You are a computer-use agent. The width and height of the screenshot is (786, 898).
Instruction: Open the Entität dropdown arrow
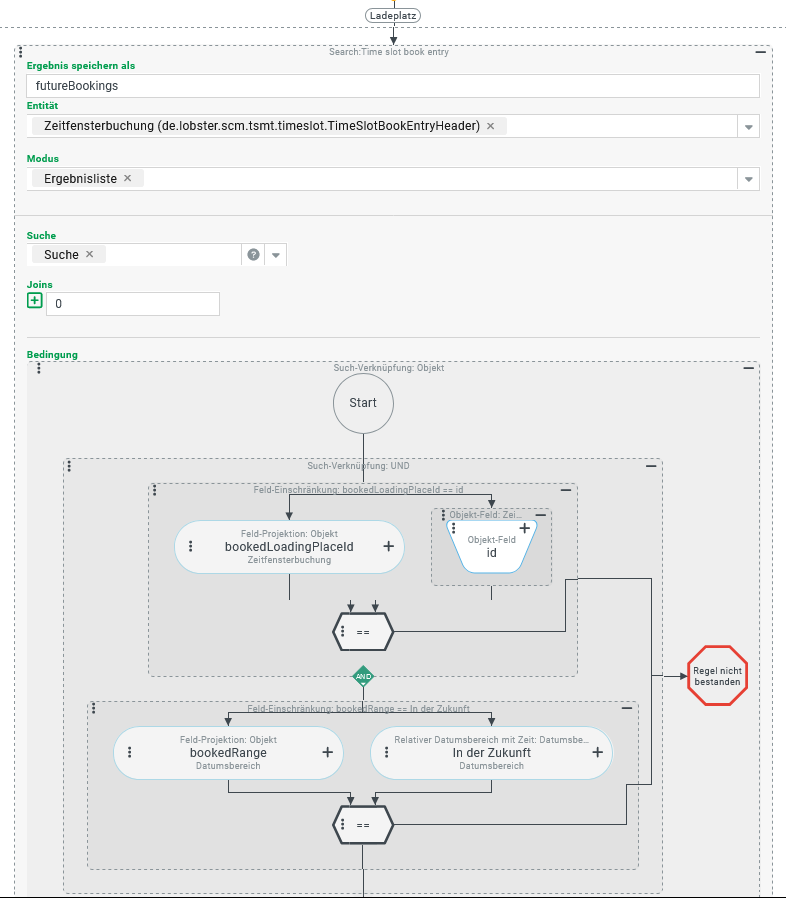point(748,127)
